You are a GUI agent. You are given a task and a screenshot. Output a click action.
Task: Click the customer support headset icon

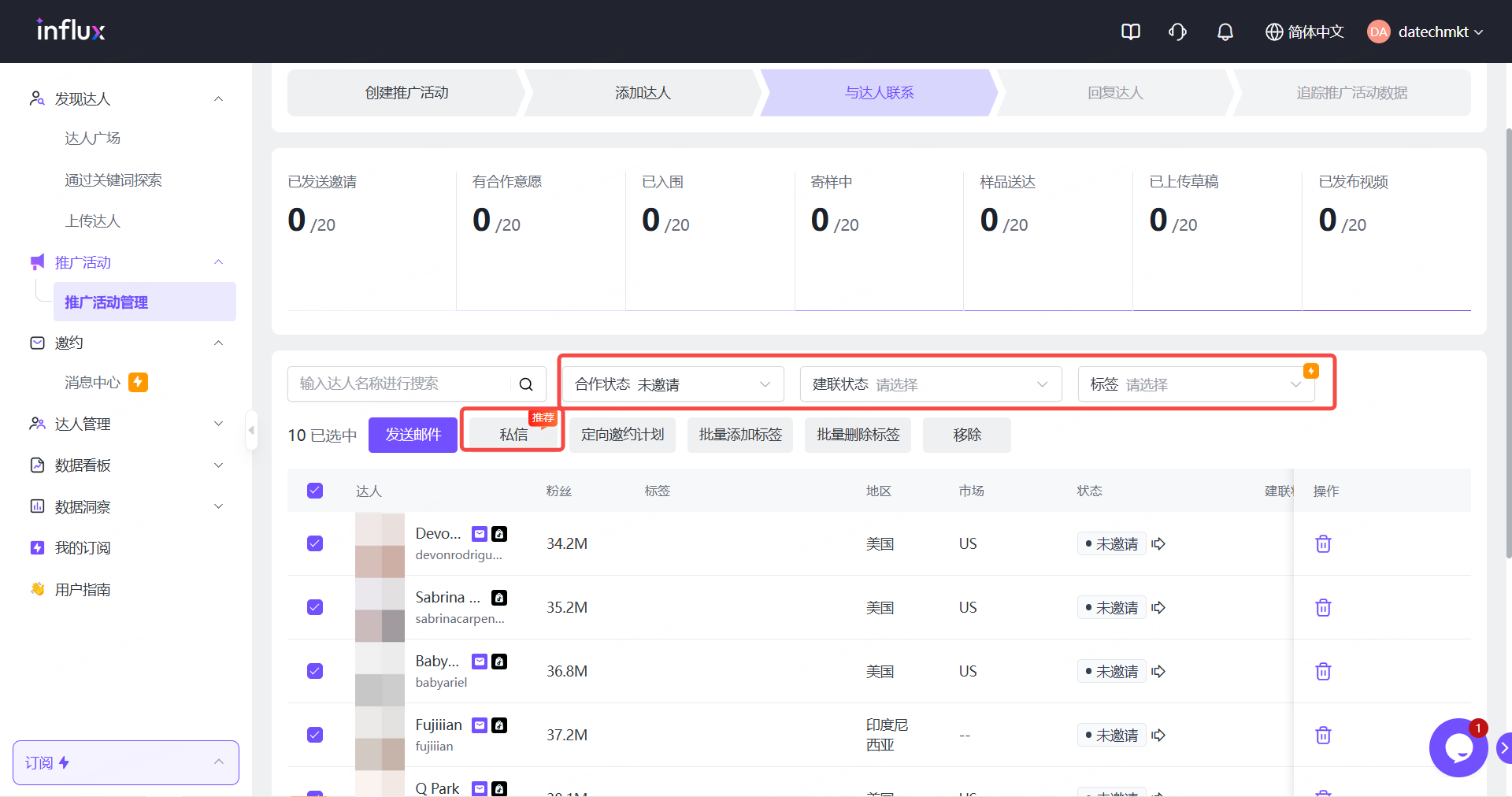tap(1177, 32)
